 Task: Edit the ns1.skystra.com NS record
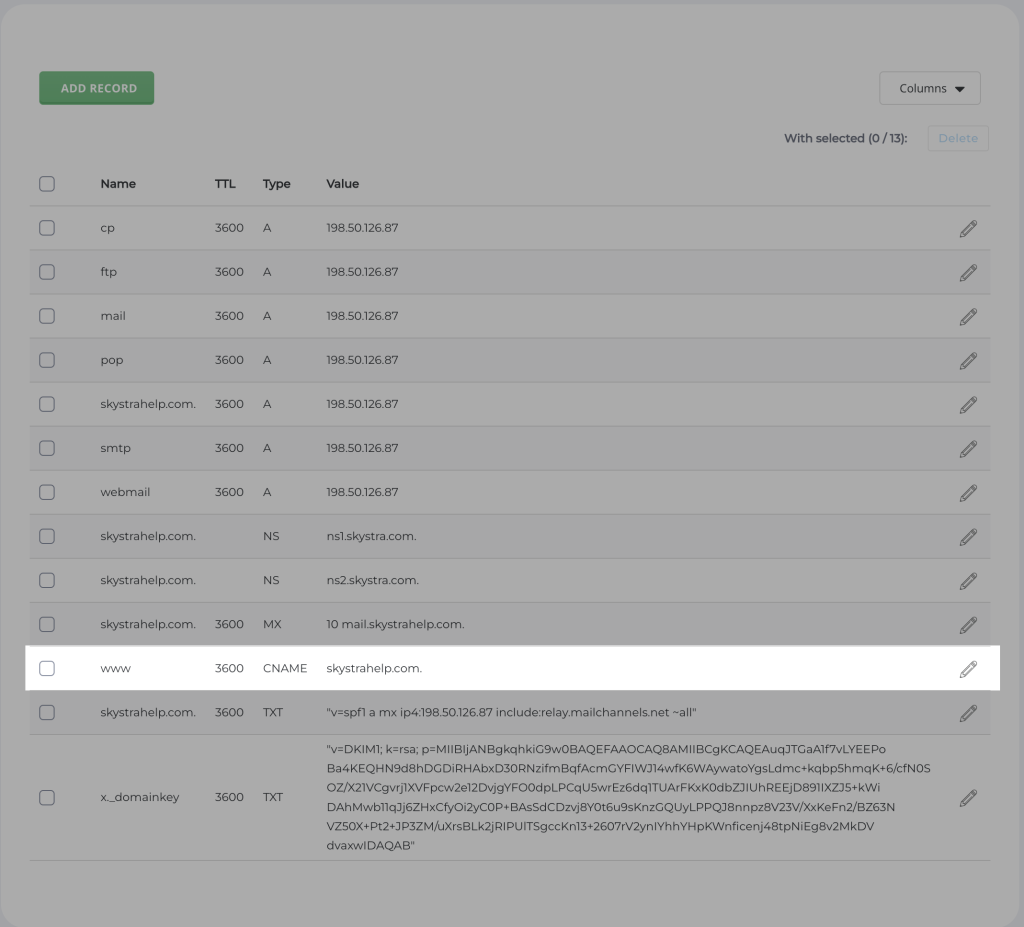click(x=967, y=537)
